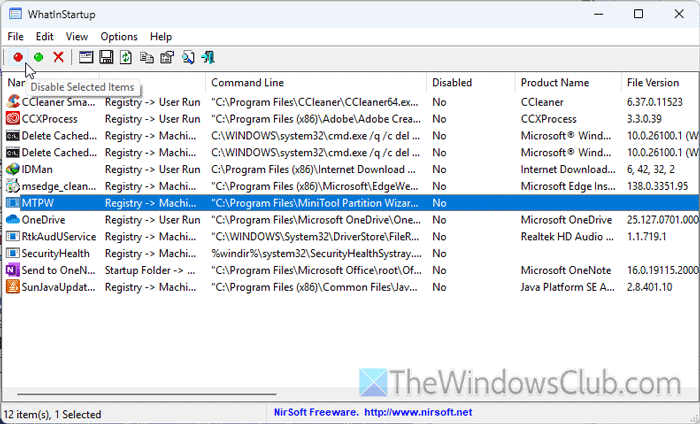Sort by the Product Name column header

(568, 83)
